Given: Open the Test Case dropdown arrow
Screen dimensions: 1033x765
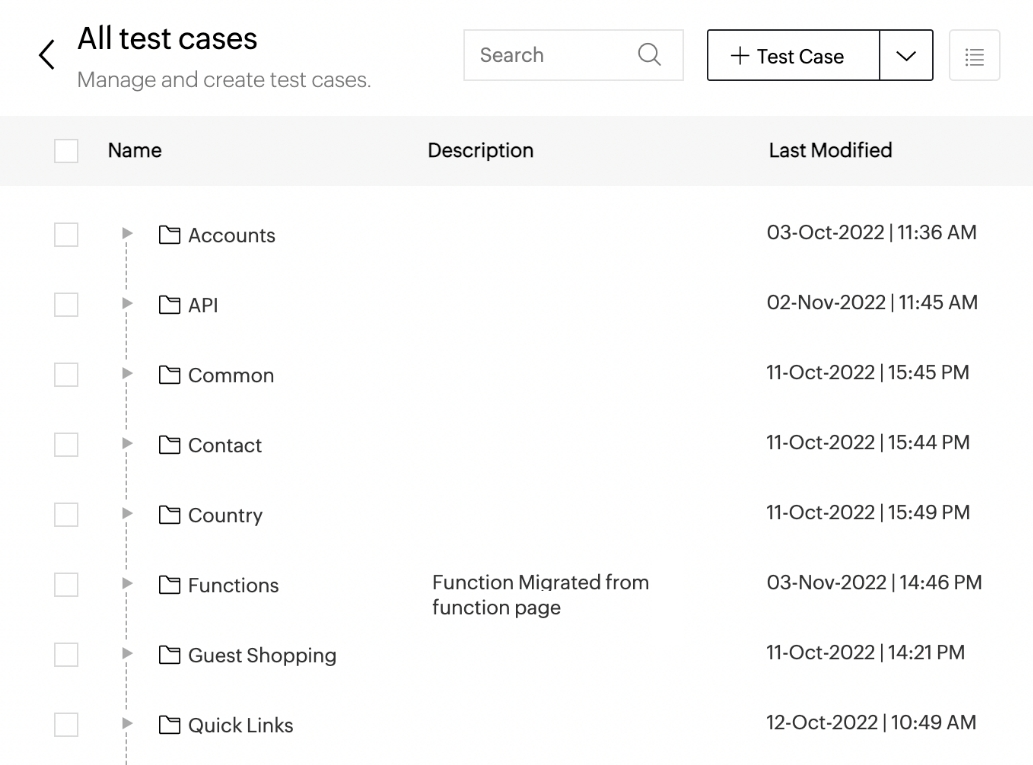Looking at the screenshot, I should point(906,57).
